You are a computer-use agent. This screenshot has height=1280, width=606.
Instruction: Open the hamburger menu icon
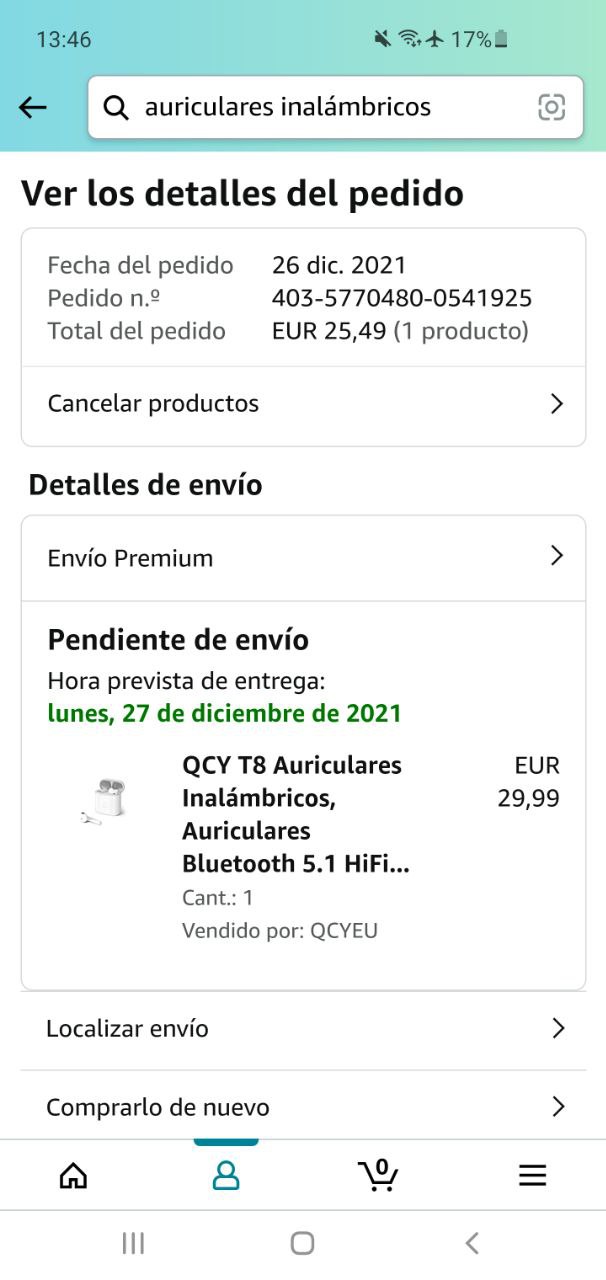[x=532, y=1176]
